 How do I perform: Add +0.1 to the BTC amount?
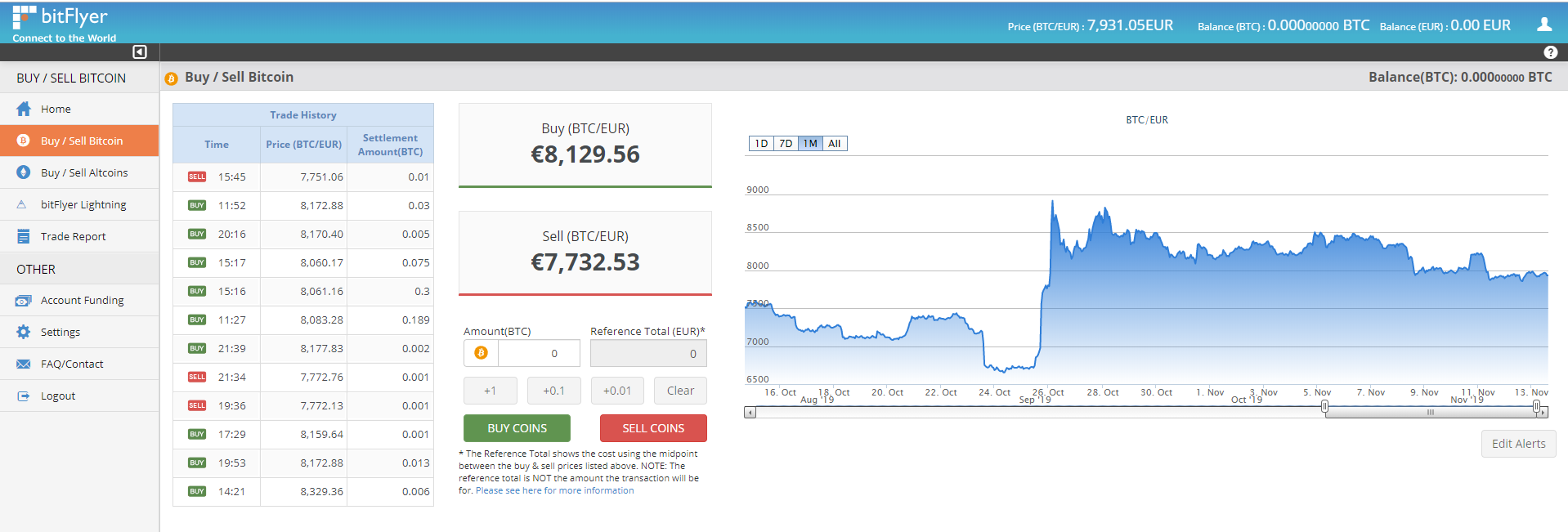click(x=553, y=391)
